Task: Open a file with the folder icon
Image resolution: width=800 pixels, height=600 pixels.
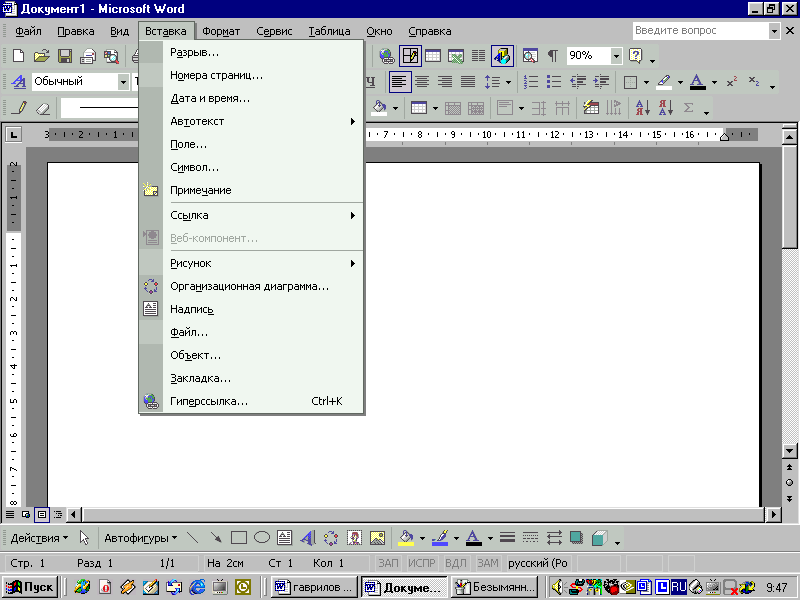Action: 41,56
